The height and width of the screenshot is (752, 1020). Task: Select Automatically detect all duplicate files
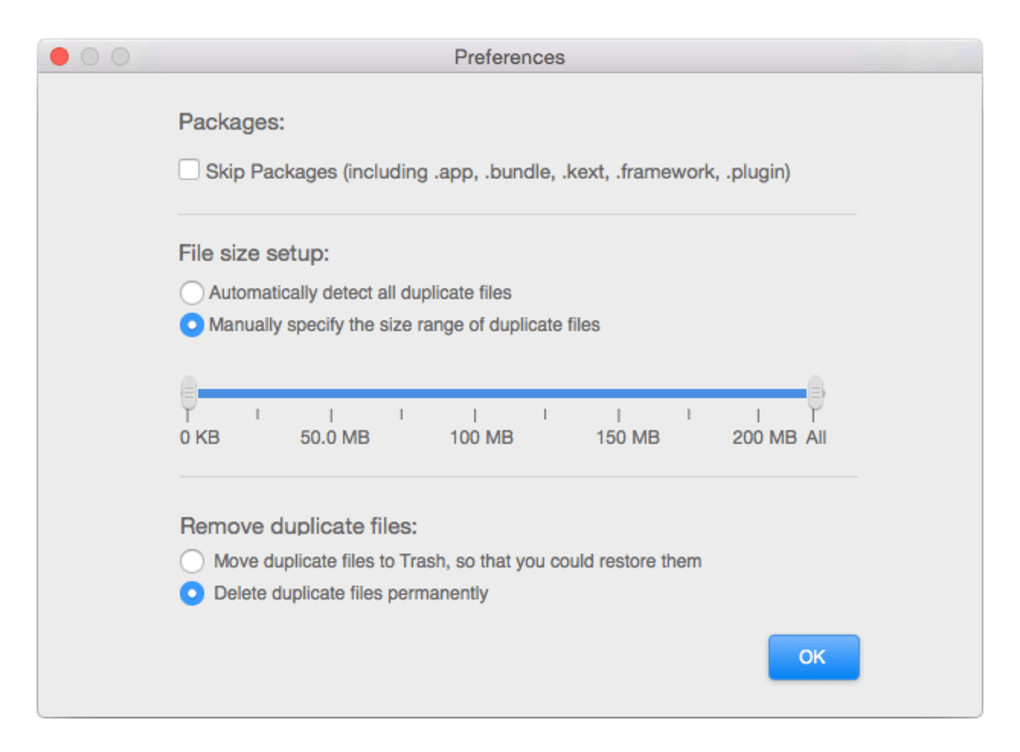coord(191,293)
